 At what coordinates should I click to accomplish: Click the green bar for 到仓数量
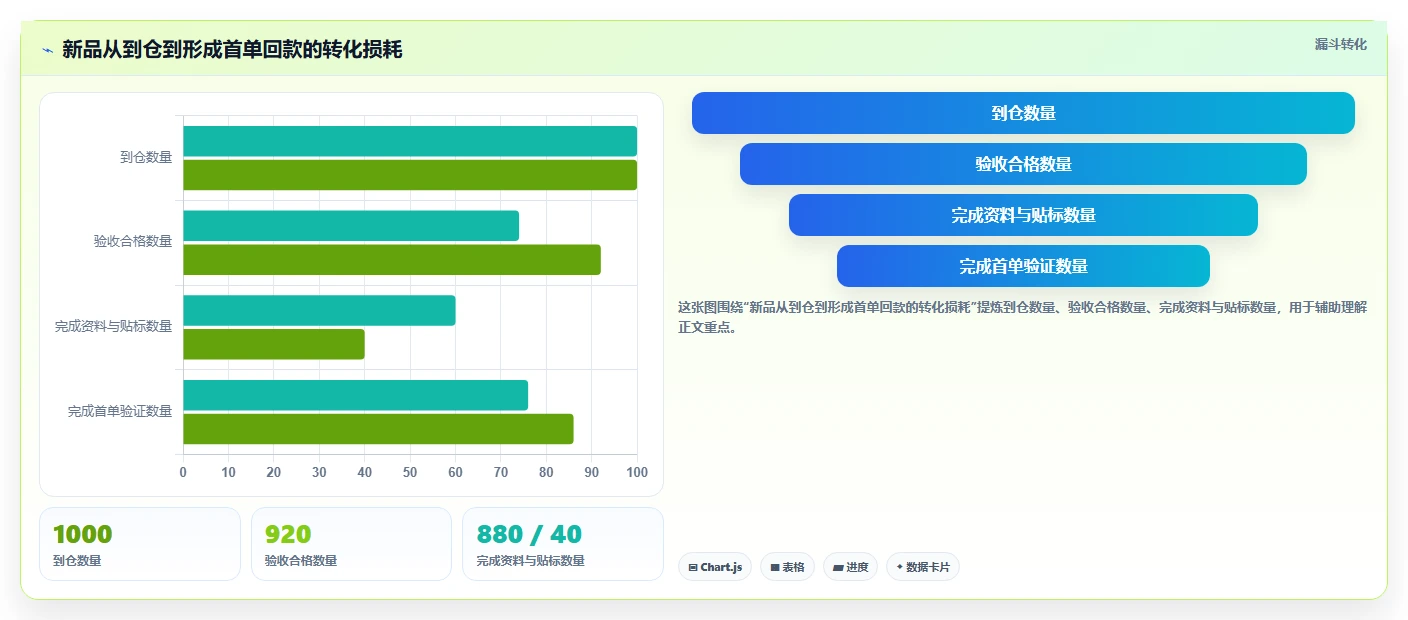(410, 175)
